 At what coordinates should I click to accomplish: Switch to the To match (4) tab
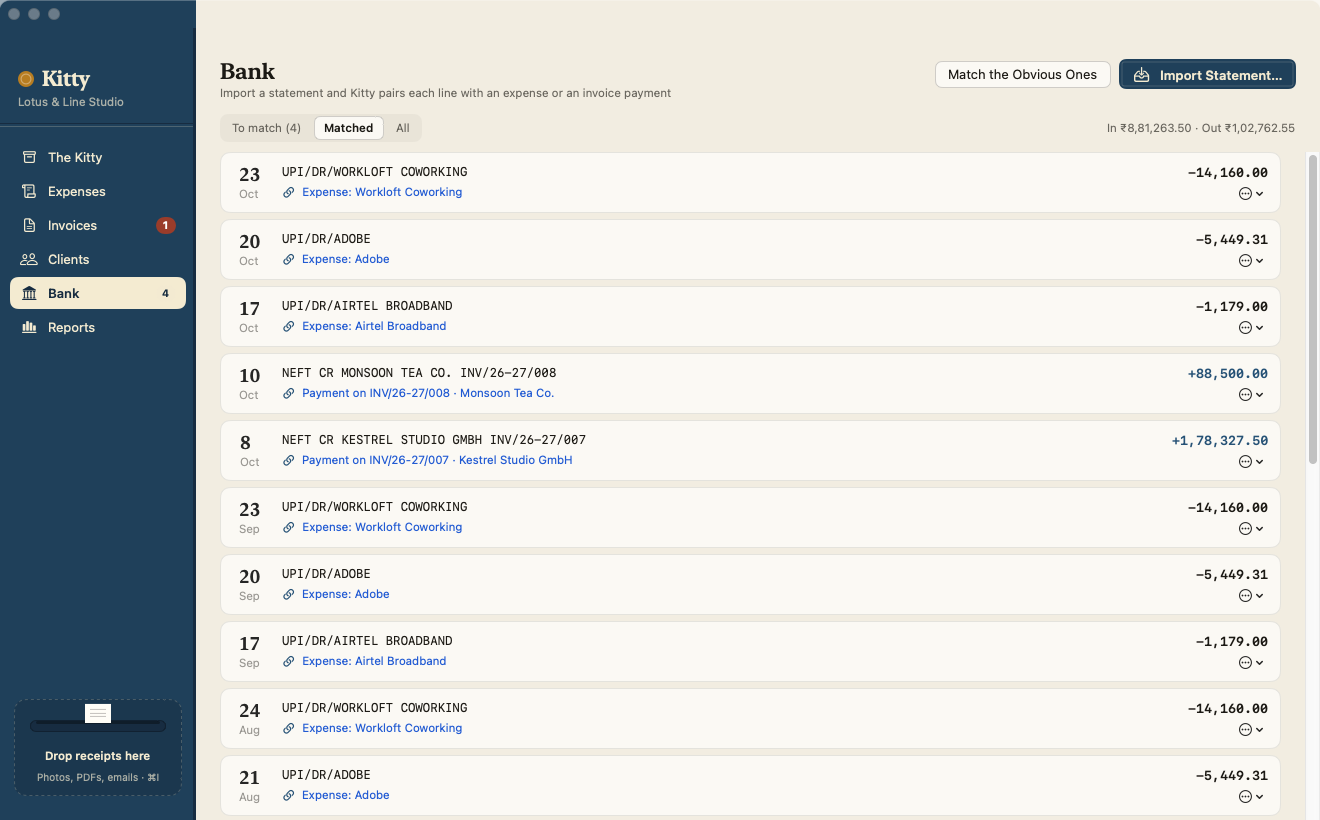point(267,128)
